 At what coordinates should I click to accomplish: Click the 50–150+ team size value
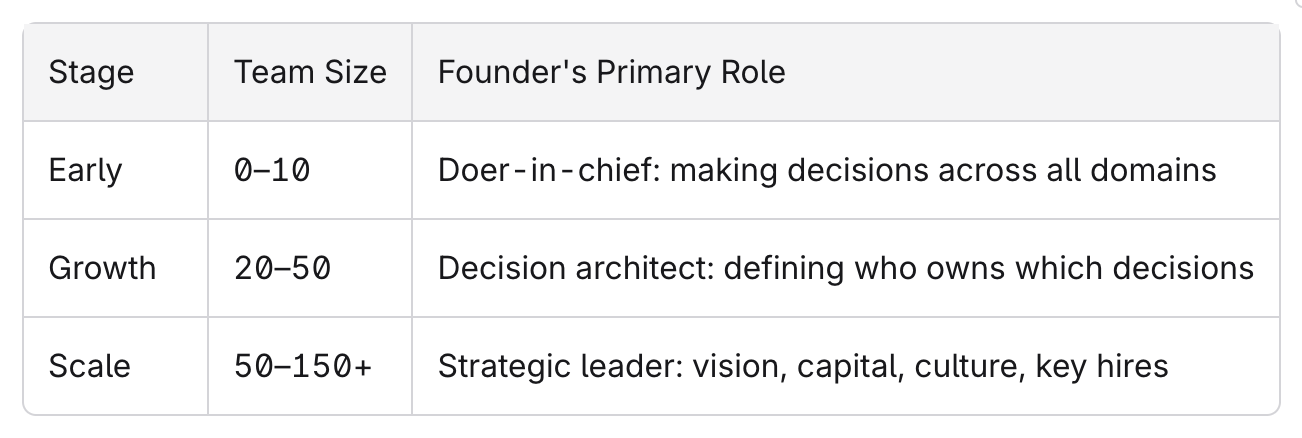coord(303,365)
